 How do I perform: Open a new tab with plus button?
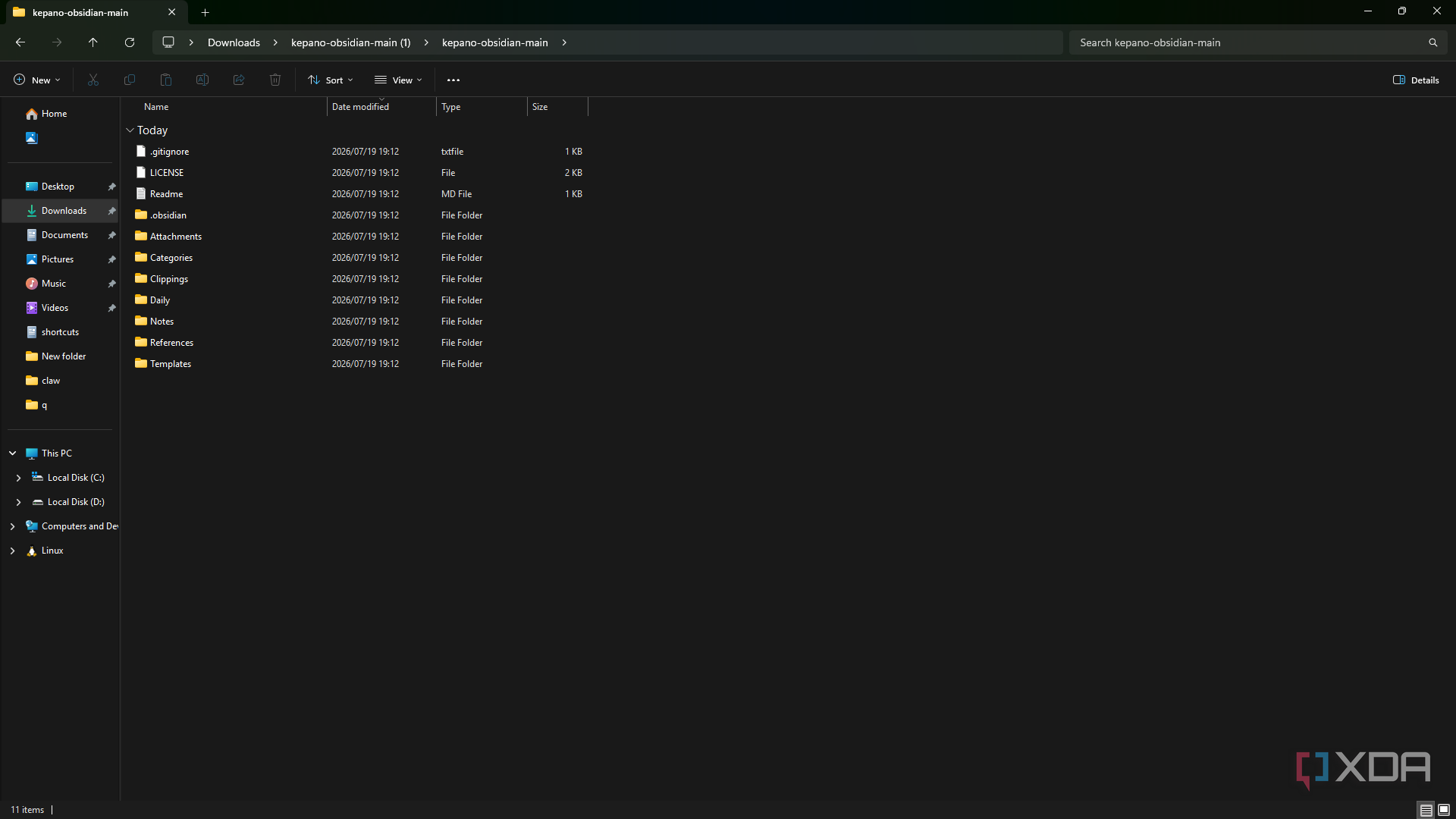(x=205, y=12)
